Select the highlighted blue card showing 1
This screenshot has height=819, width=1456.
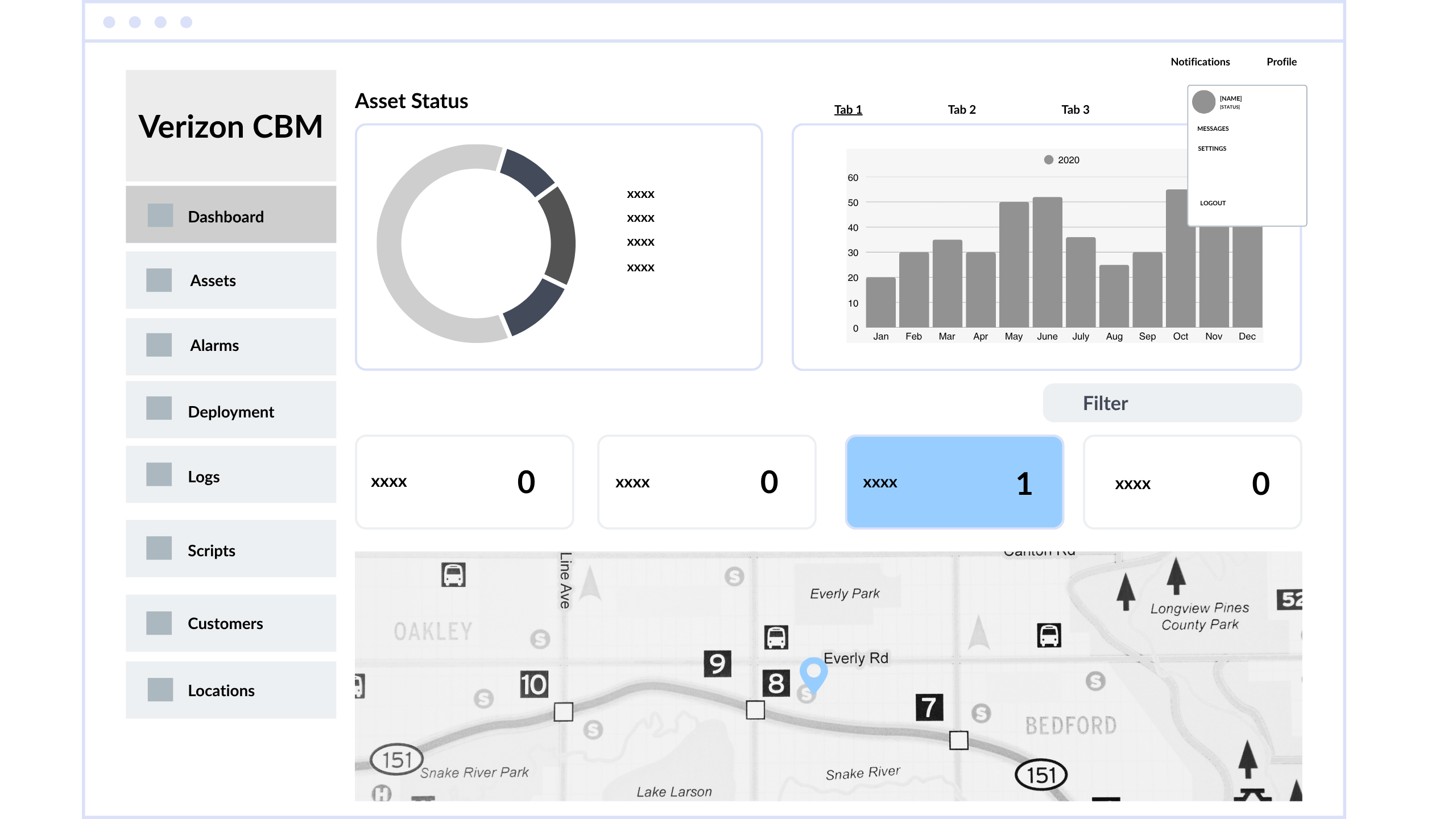pos(954,482)
